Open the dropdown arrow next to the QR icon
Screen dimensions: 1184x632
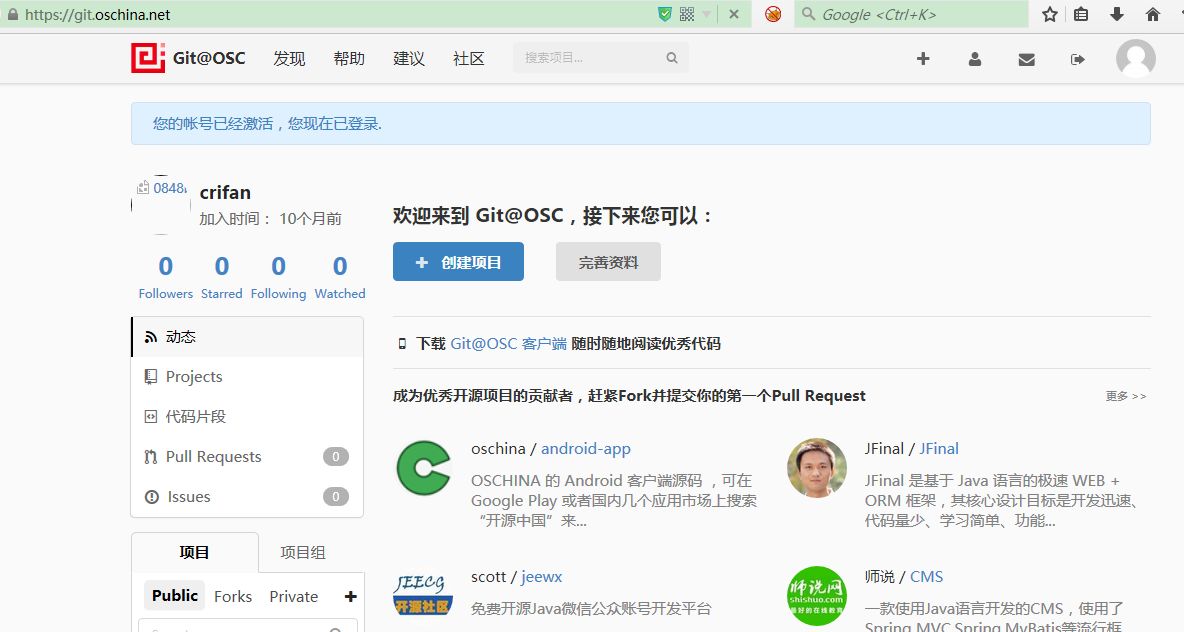click(x=707, y=14)
